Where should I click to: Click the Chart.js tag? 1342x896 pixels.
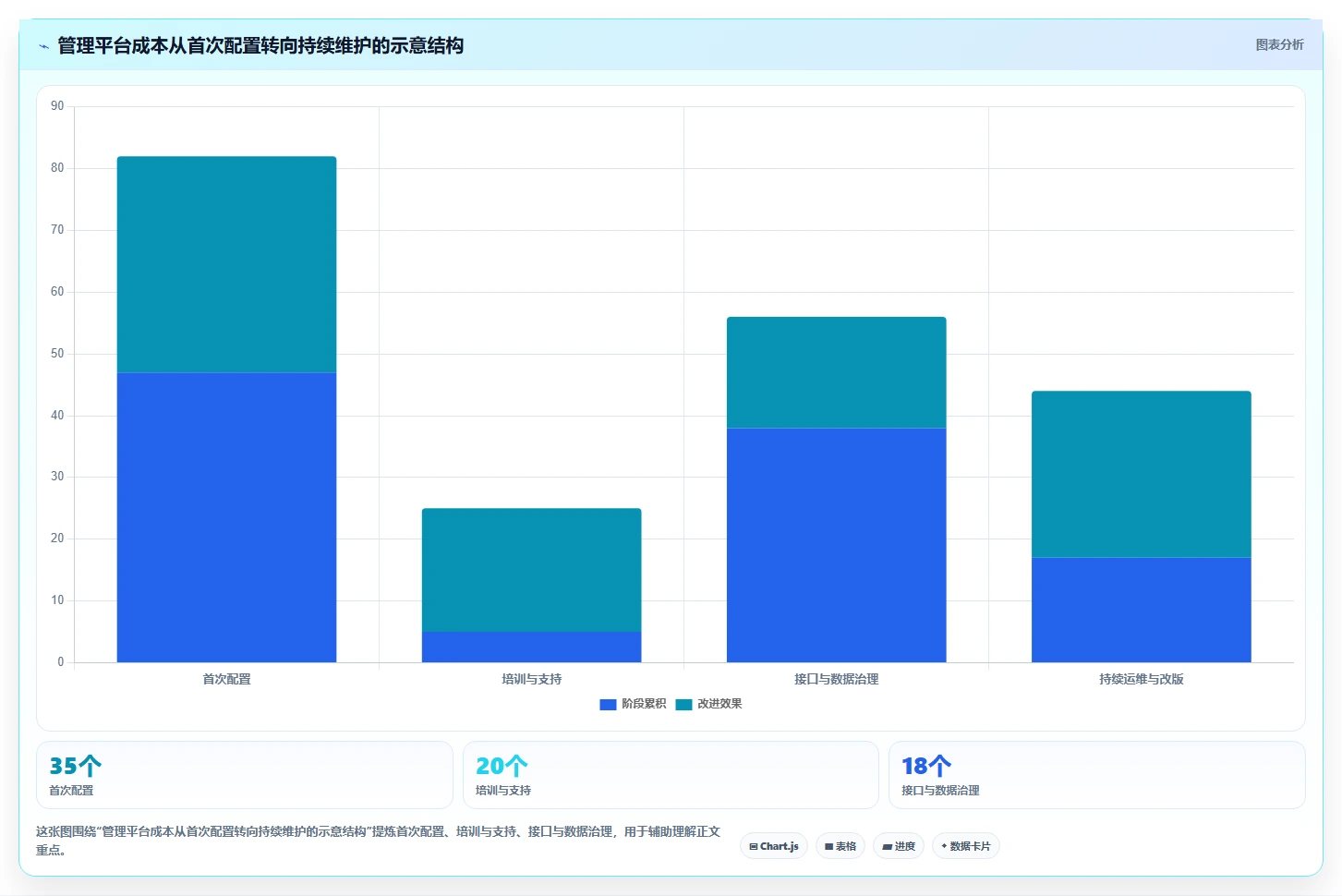click(x=774, y=846)
